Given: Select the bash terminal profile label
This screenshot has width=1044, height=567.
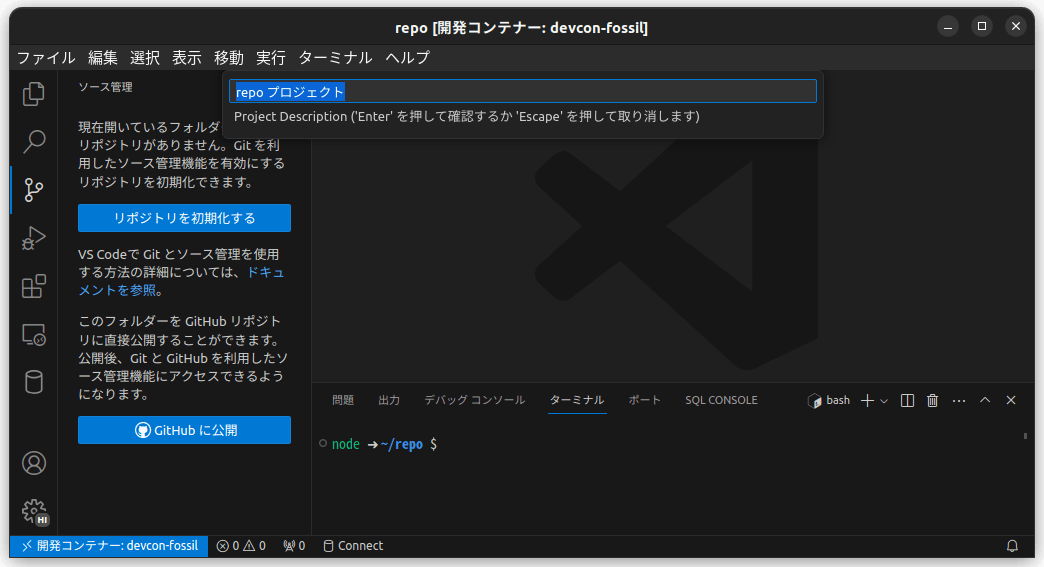Looking at the screenshot, I should [829, 400].
